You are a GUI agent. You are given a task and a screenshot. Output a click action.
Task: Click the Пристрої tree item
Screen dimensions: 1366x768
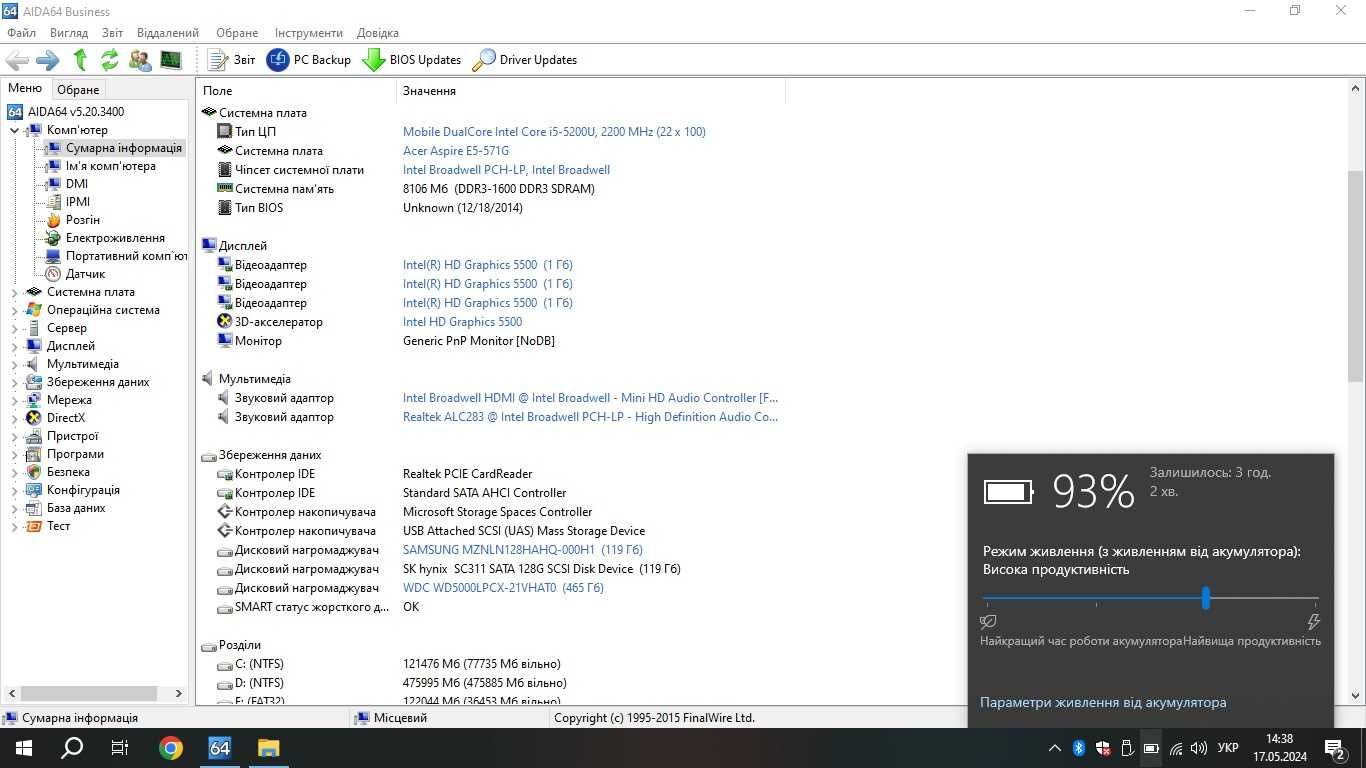tap(72, 436)
